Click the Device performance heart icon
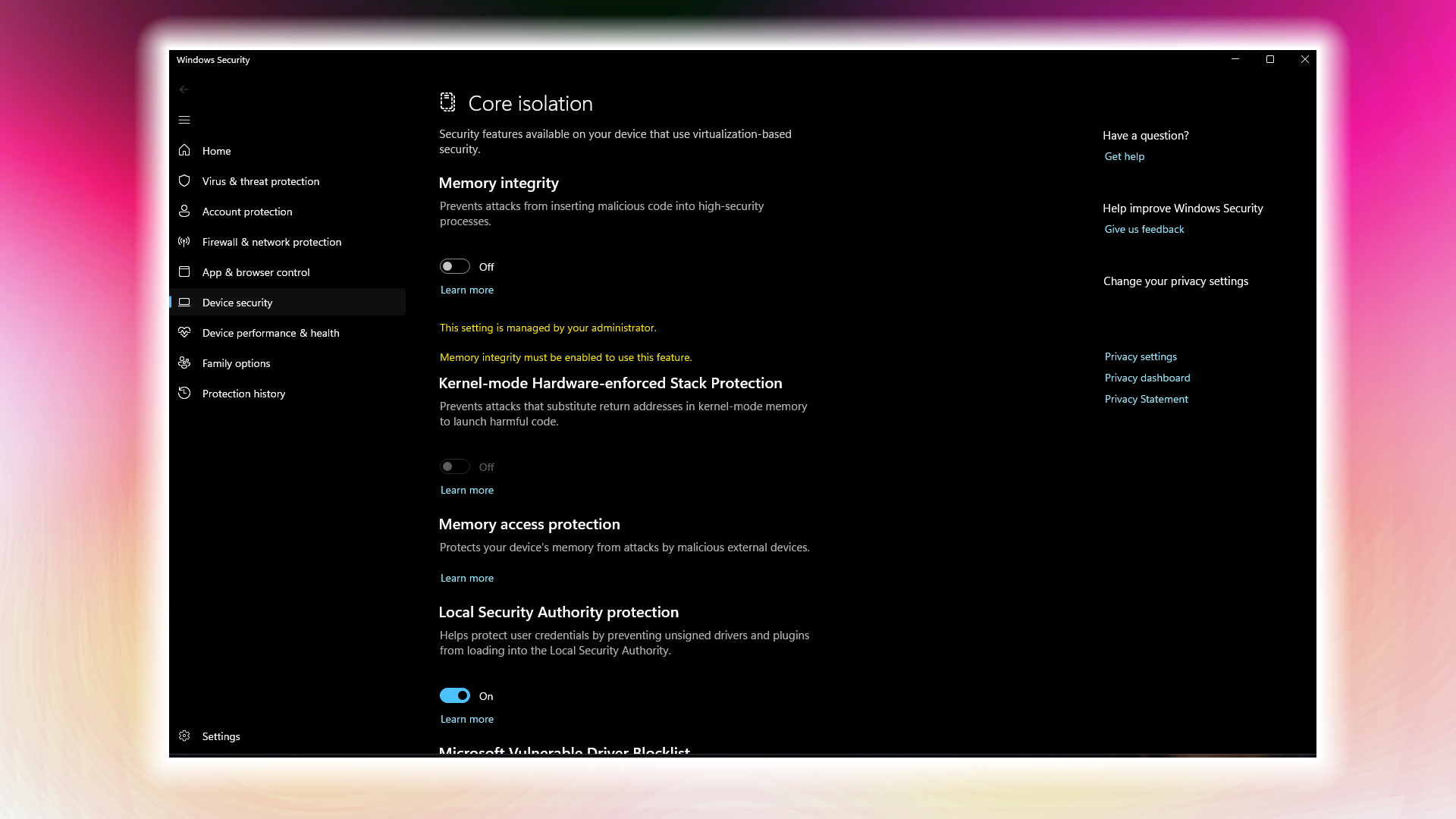1456x819 pixels. click(x=184, y=332)
